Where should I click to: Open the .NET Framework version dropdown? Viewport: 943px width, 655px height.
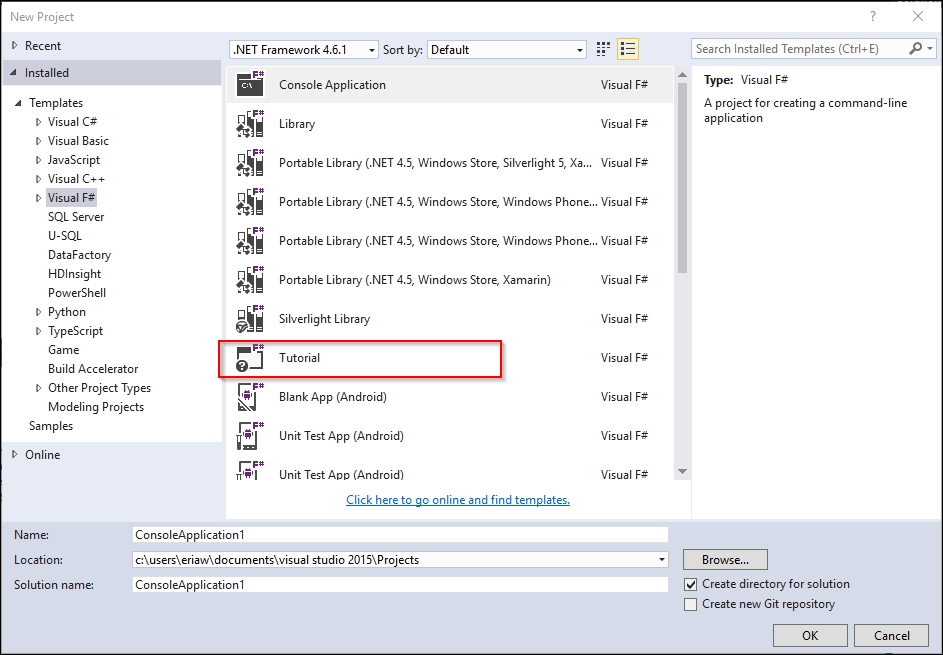pos(304,49)
